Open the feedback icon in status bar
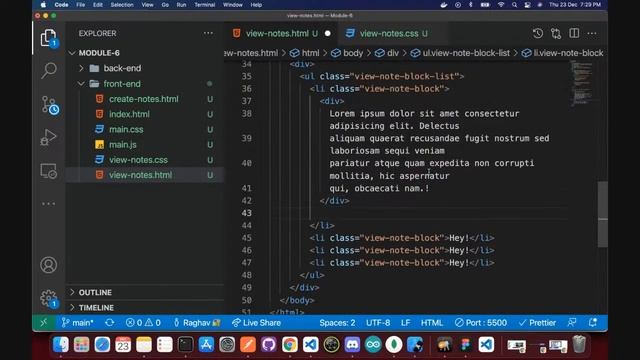 (572, 322)
